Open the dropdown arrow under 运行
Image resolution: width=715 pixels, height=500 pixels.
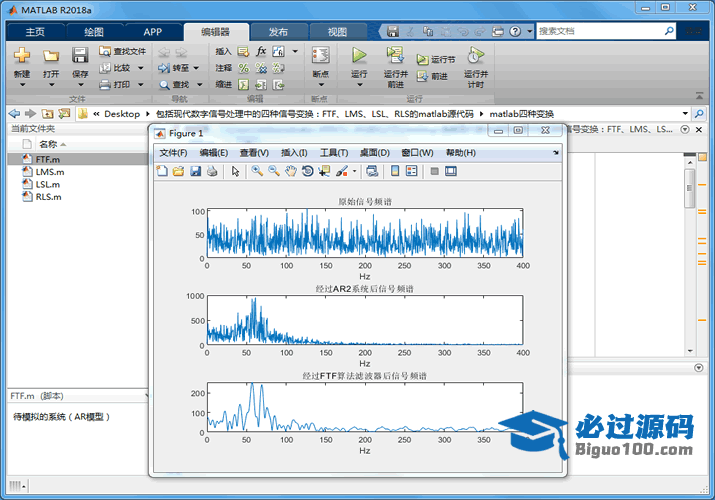click(x=359, y=85)
